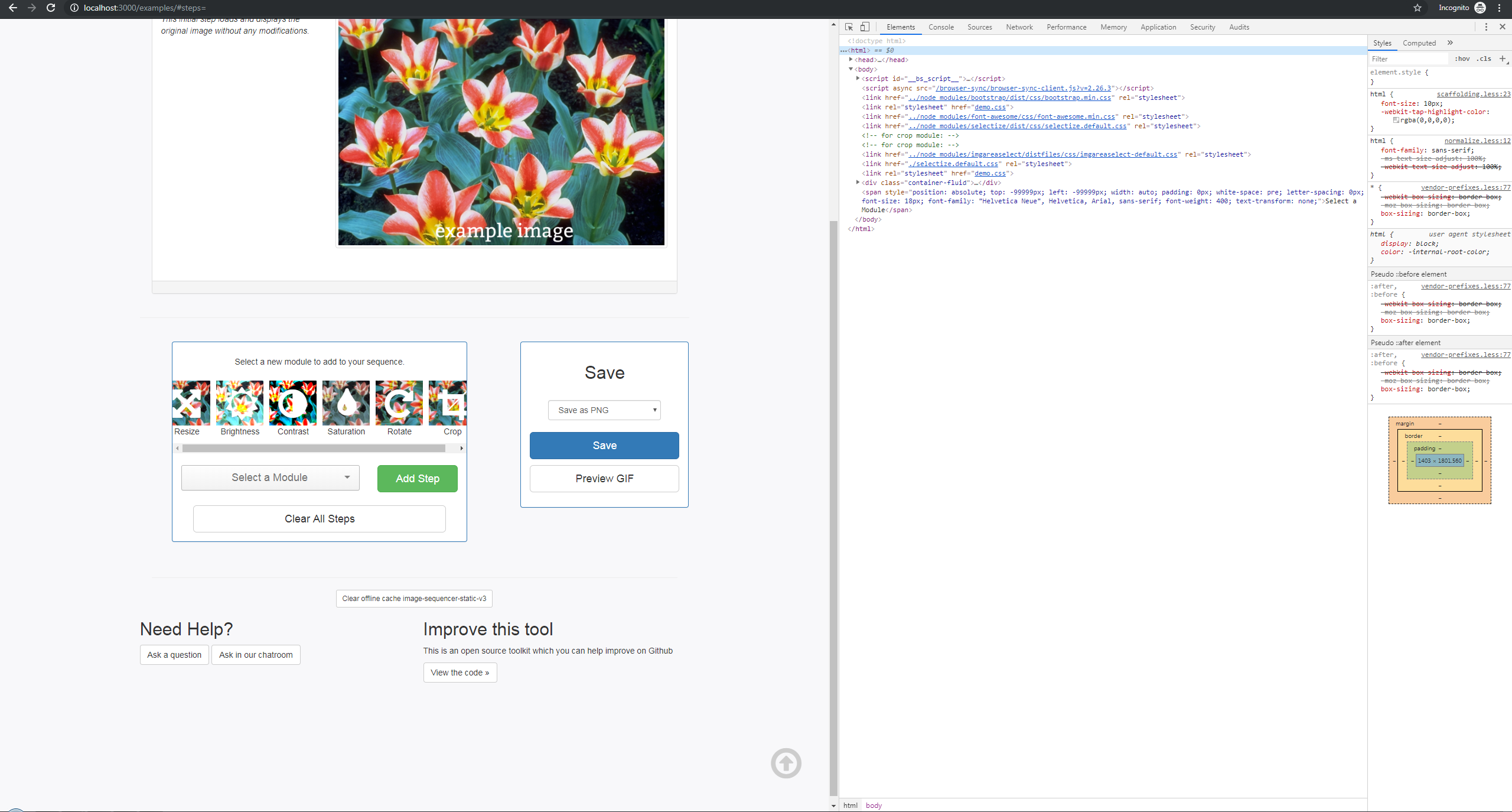Click the address bar URL field
The width and height of the screenshot is (1512, 812).
(145, 8)
